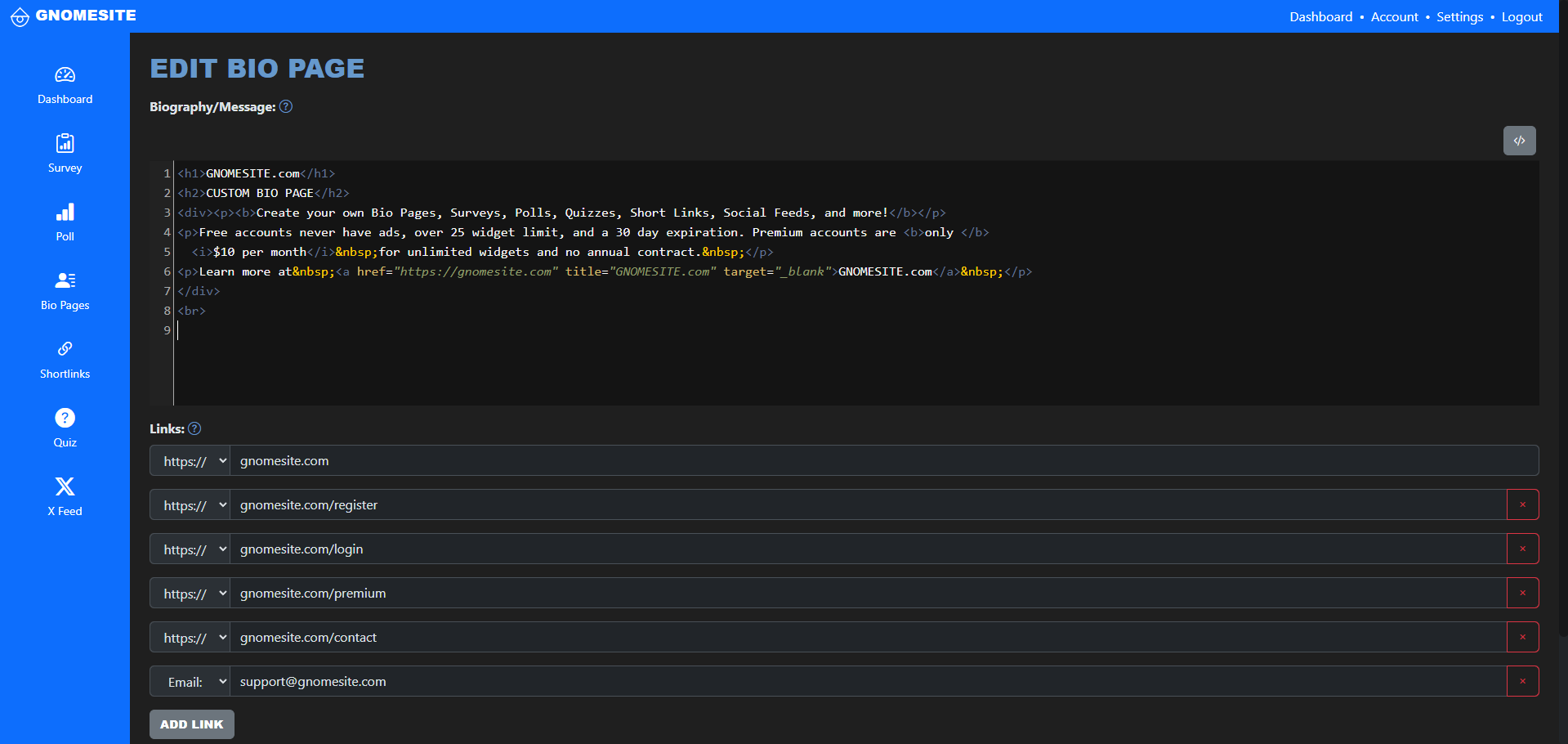Open Account in the top navigation
The width and height of the screenshot is (1568, 744).
pos(1395,16)
